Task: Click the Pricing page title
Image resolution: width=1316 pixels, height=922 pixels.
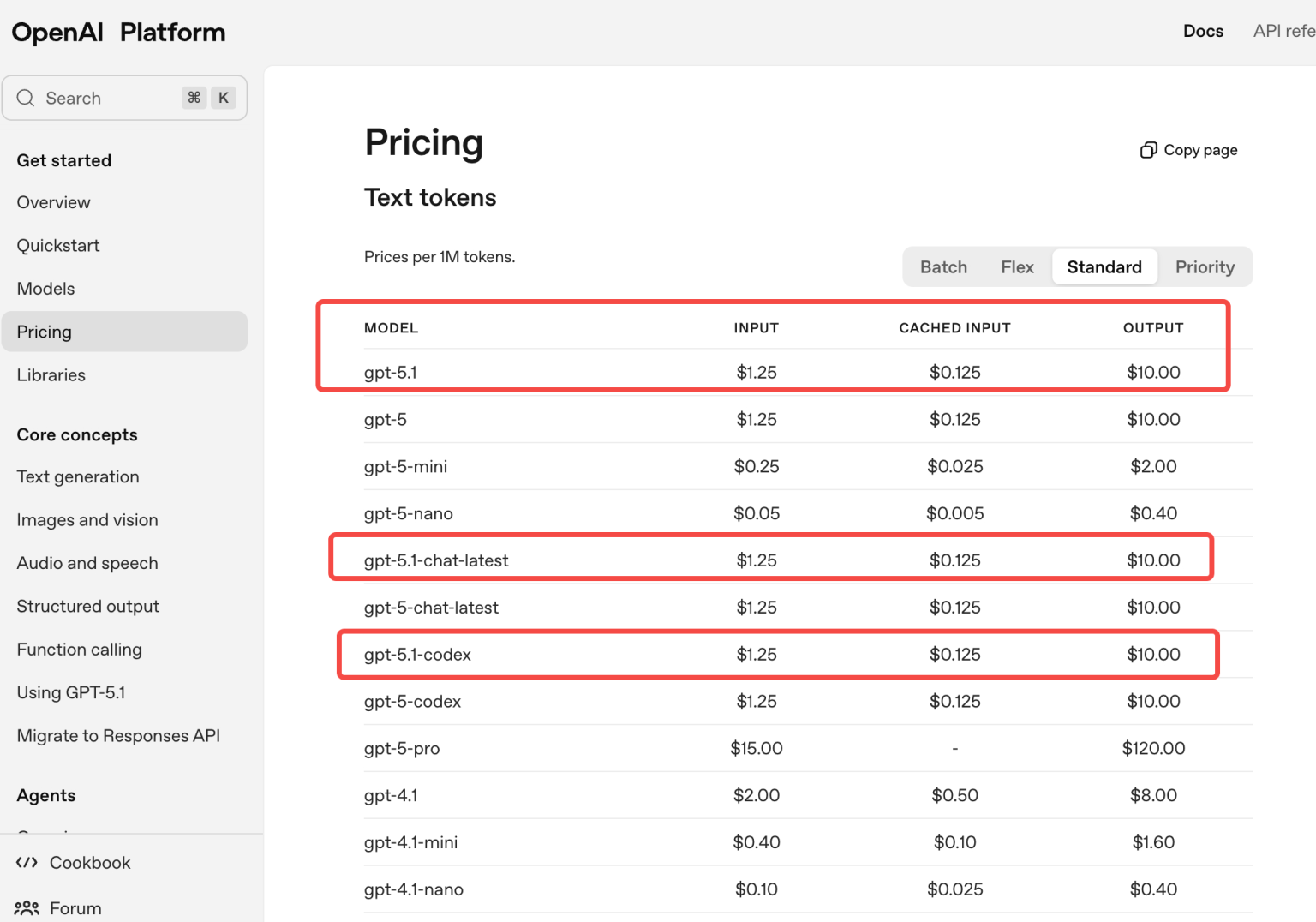Action: pos(424,143)
